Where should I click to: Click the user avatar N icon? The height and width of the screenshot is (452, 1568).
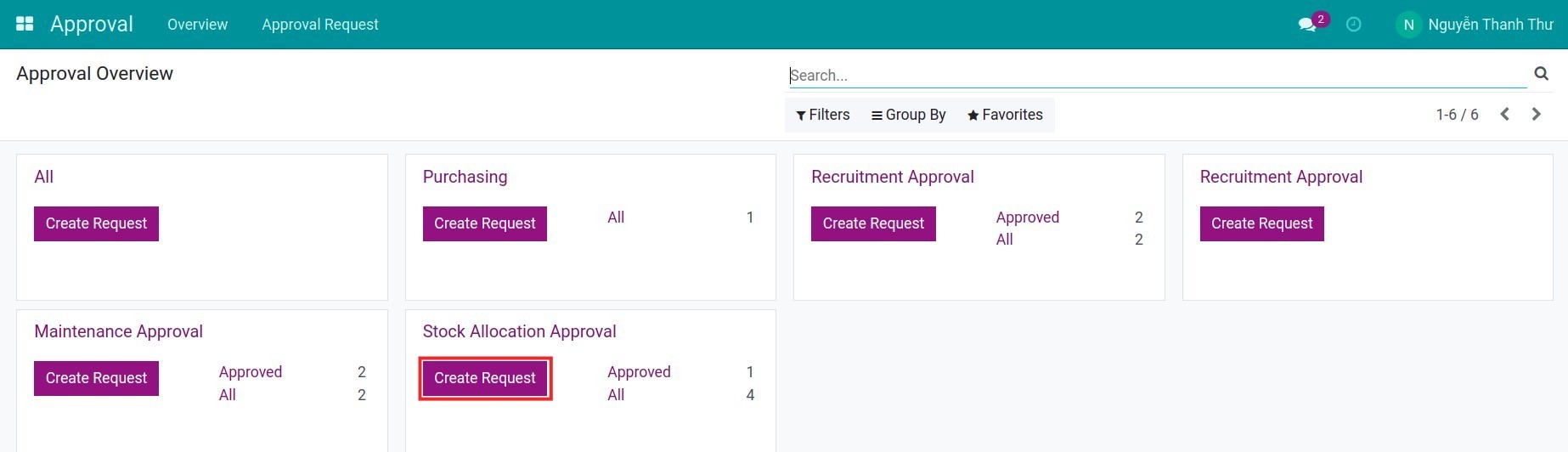[x=1408, y=25]
